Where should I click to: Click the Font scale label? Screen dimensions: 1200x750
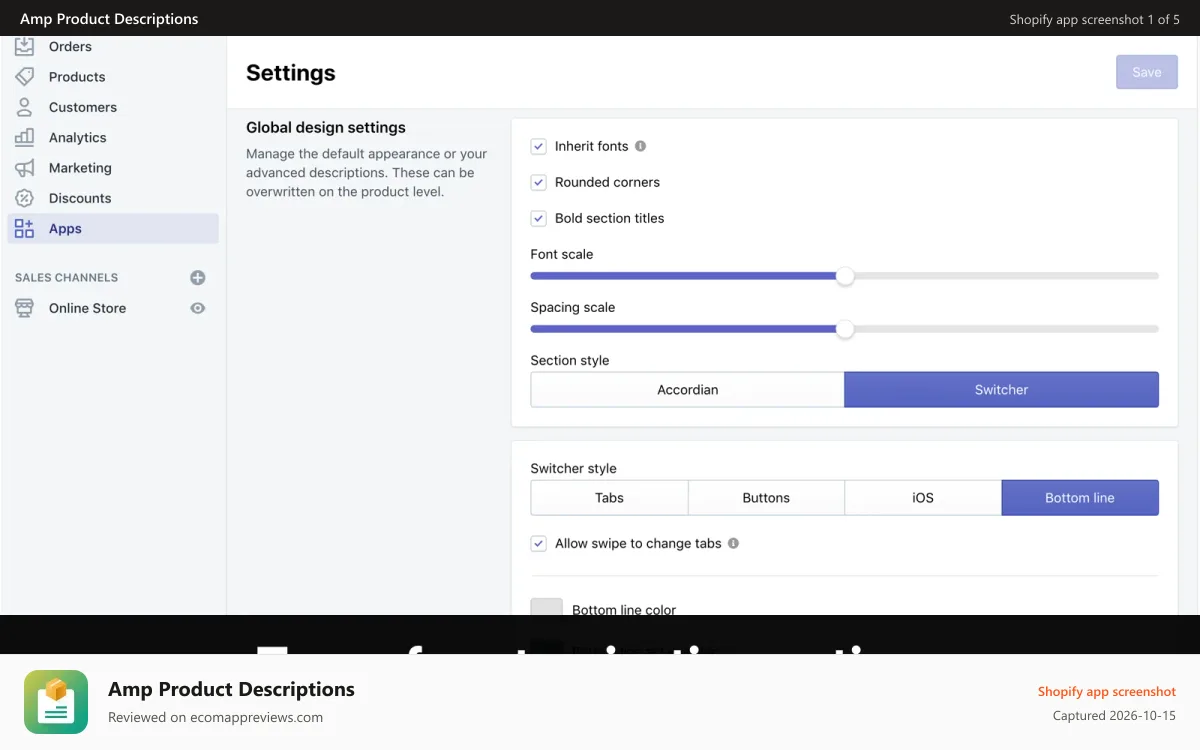[x=562, y=254]
